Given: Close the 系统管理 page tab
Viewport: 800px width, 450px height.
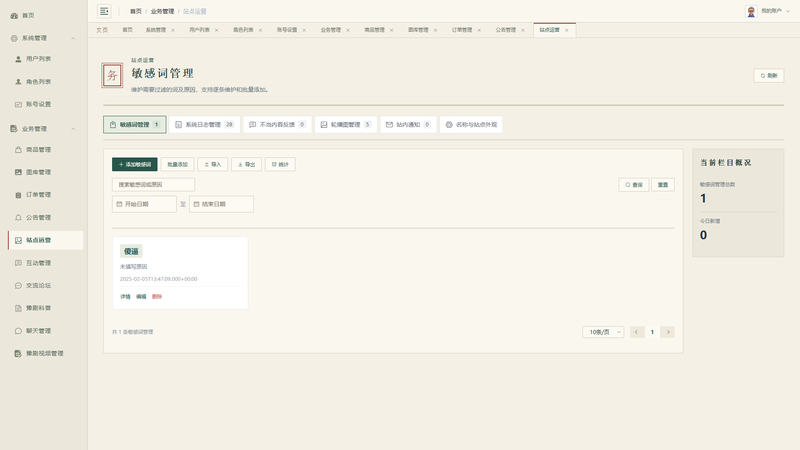Looking at the screenshot, I should (x=173, y=31).
